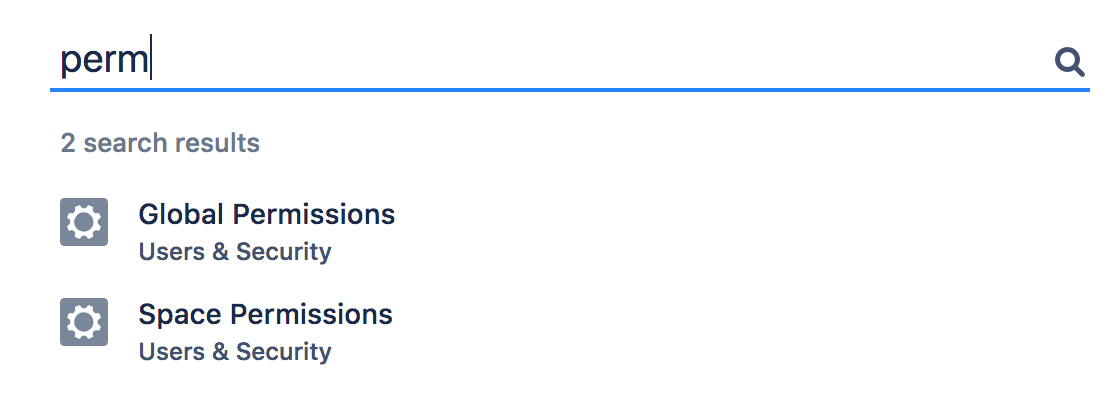Image resolution: width=1116 pixels, height=412 pixels.
Task: Select the cog thumbnail of the second result
Action: [84, 322]
